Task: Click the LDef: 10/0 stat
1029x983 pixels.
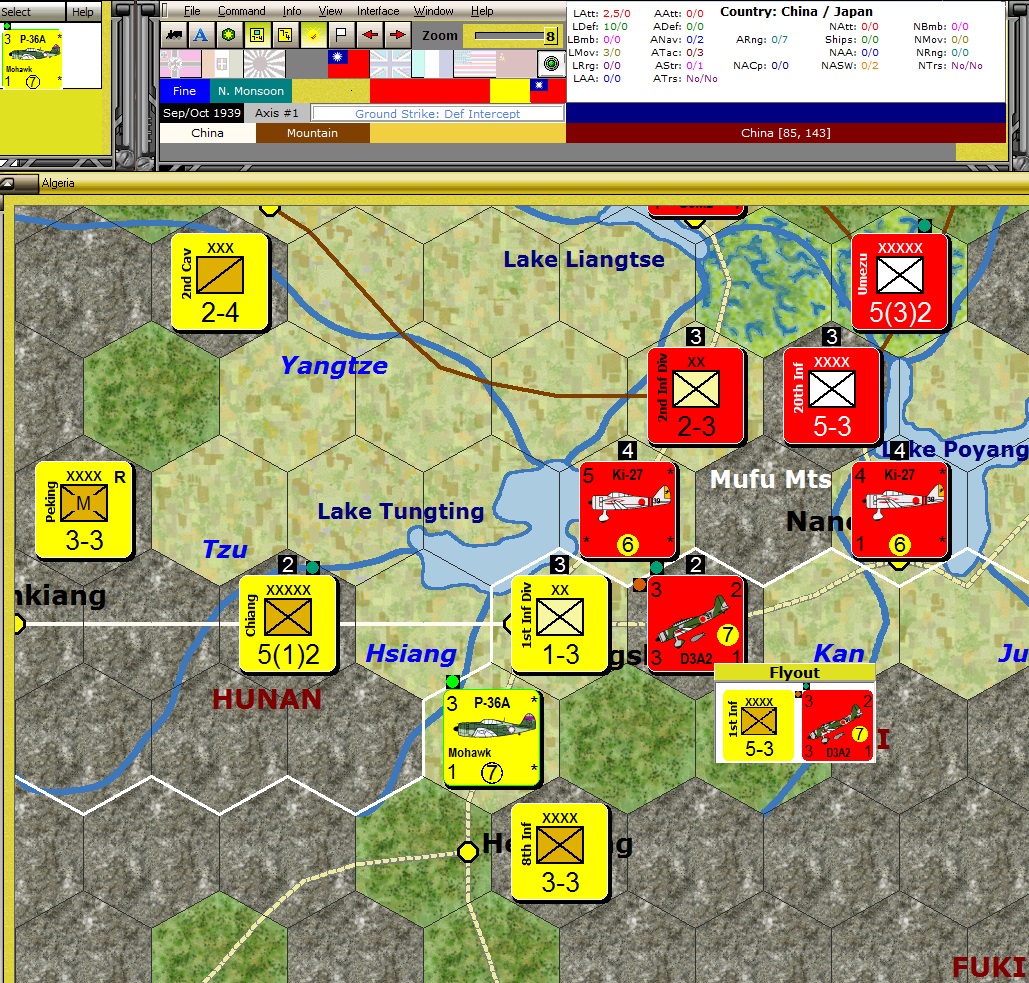Action: pyautogui.click(x=600, y=26)
